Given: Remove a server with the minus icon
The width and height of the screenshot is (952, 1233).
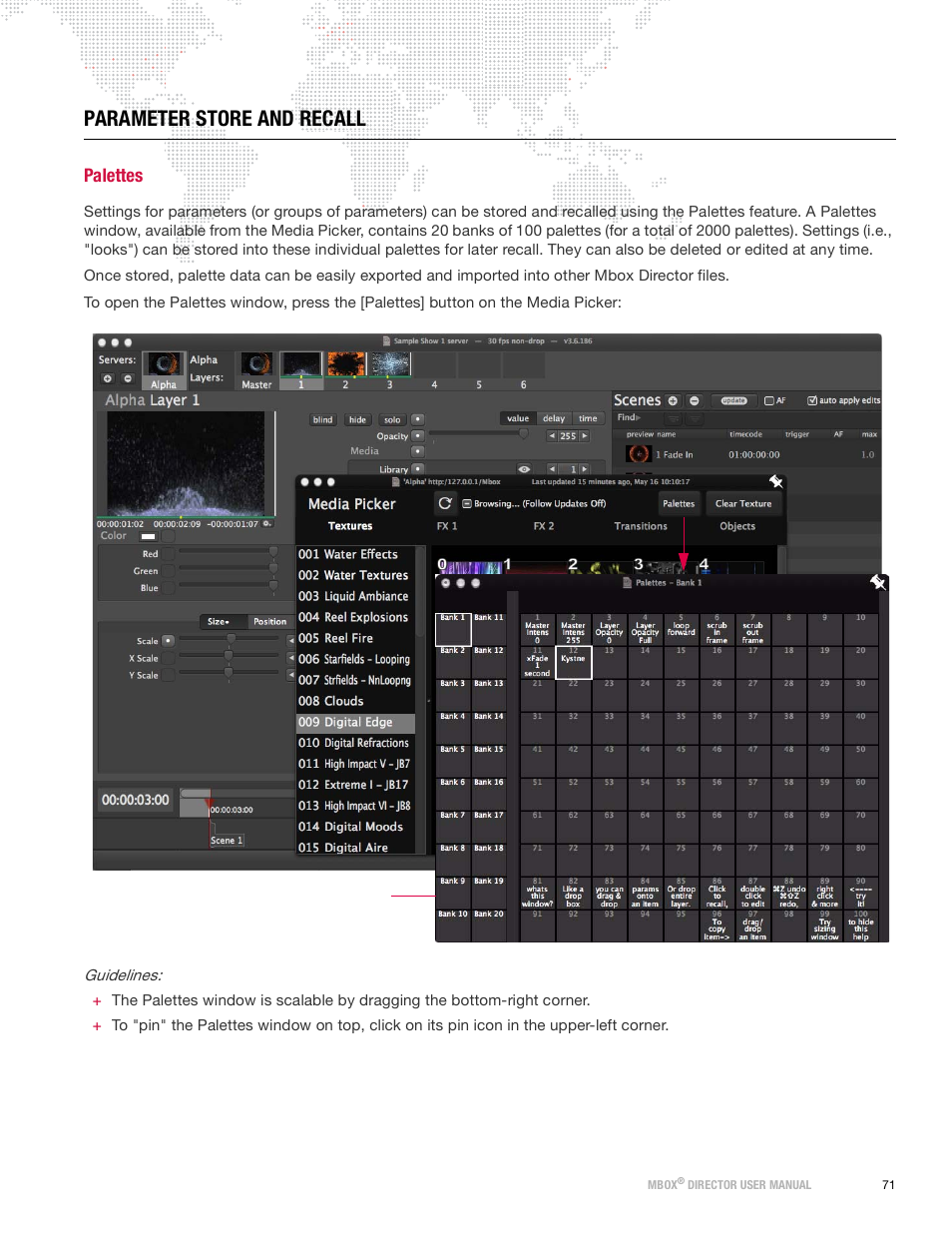Looking at the screenshot, I should tap(127, 378).
